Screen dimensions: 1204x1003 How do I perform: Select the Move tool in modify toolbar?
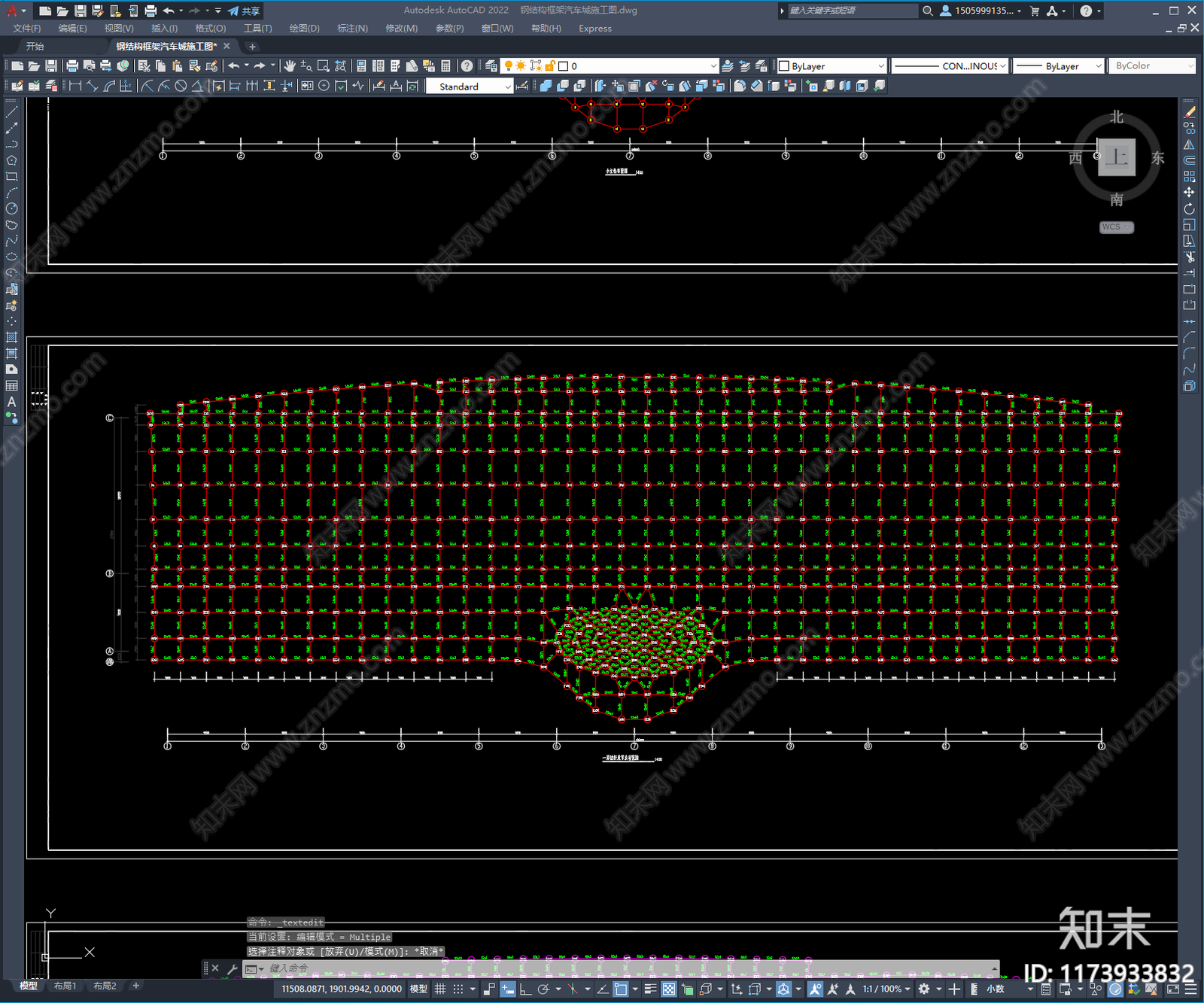1189,193
